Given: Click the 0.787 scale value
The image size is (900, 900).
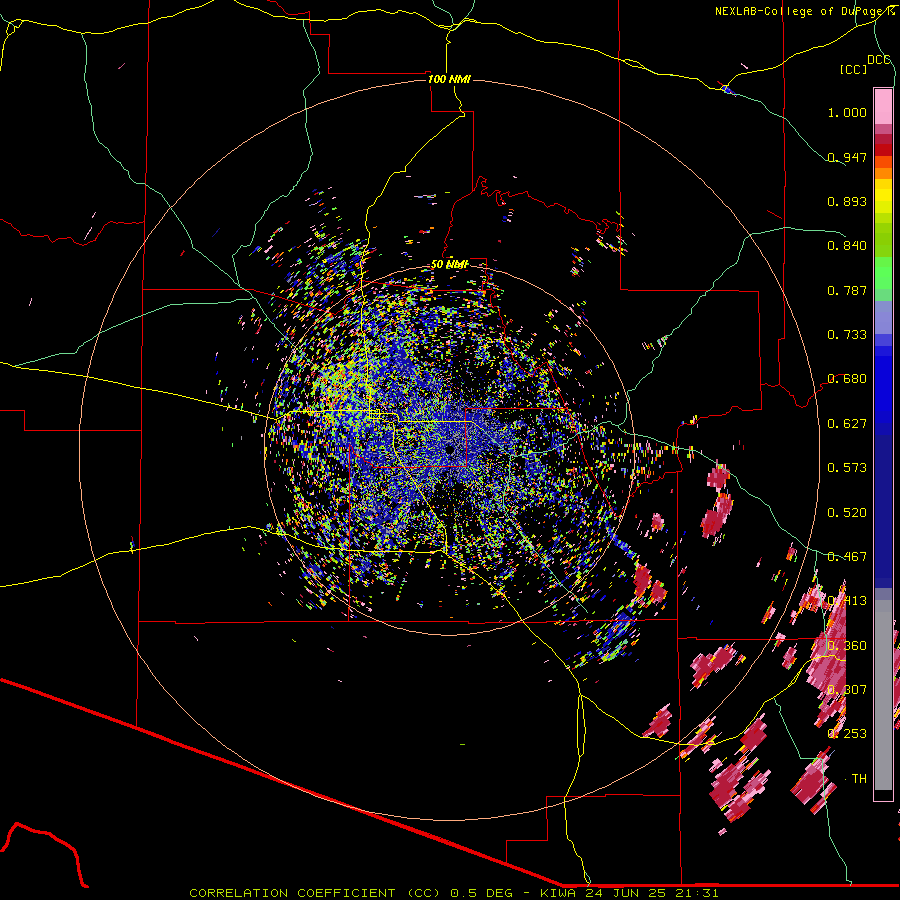Looking at the screenshot, I should pos(847,290).
